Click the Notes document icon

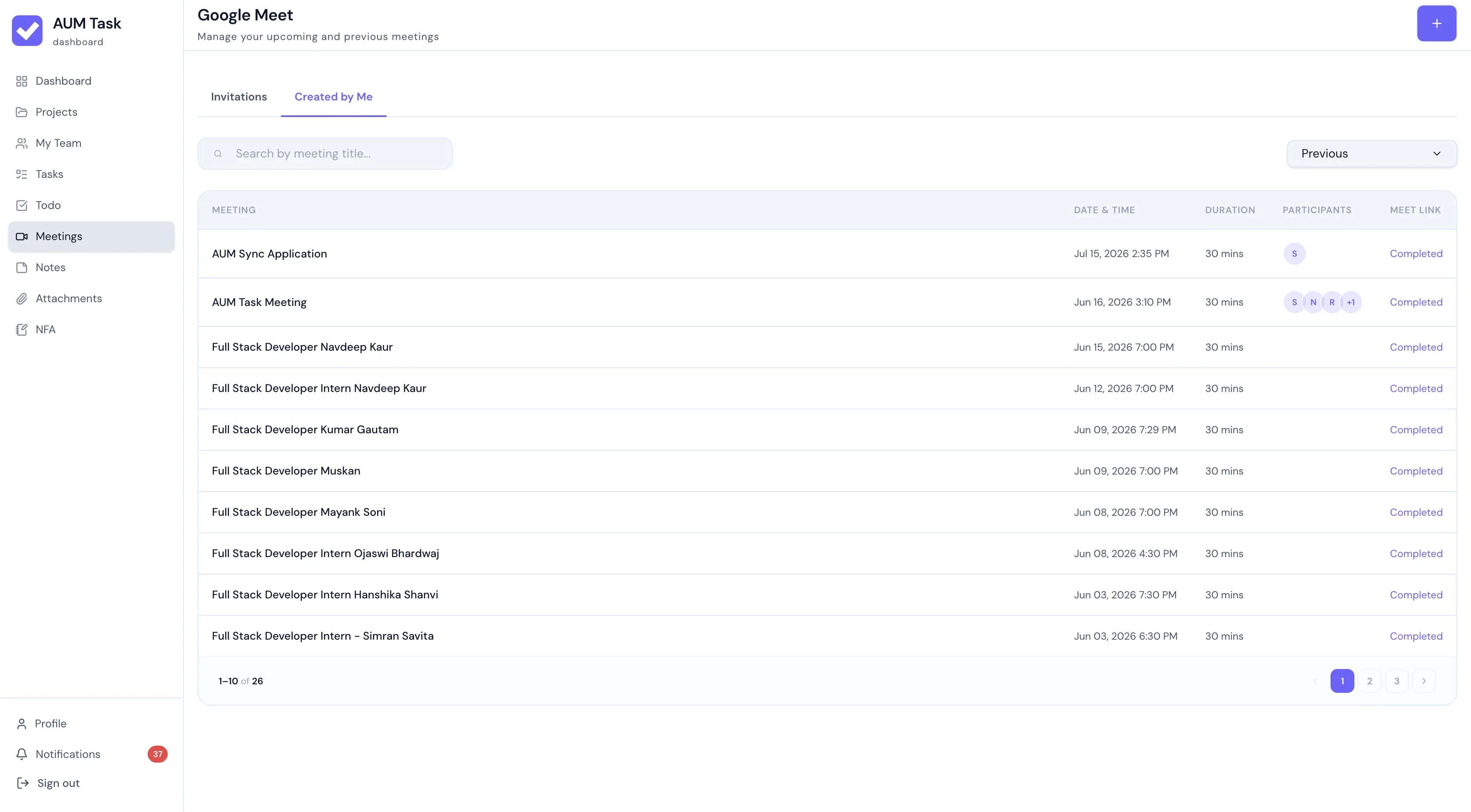[22, 267]
